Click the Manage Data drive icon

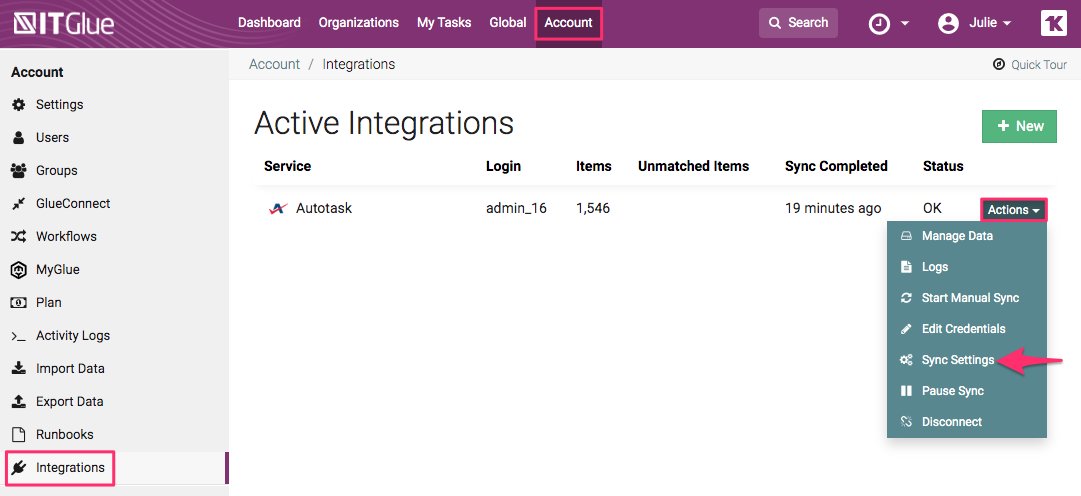[x=907, y=236]
